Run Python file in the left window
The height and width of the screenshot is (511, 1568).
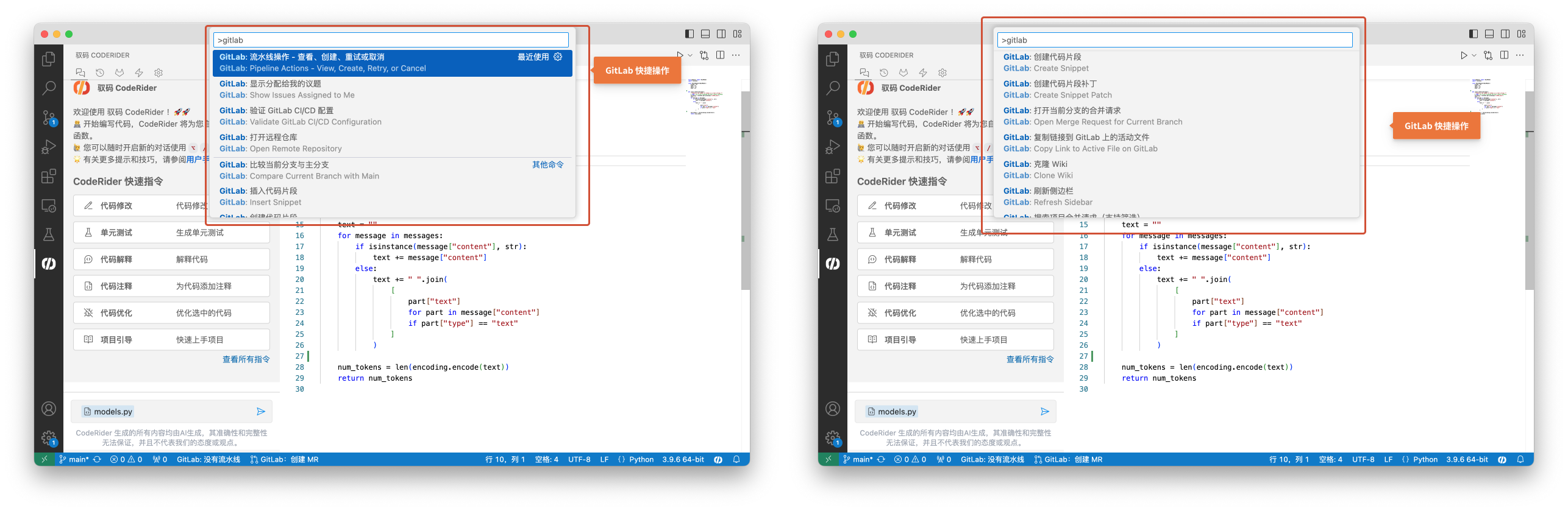680,55
